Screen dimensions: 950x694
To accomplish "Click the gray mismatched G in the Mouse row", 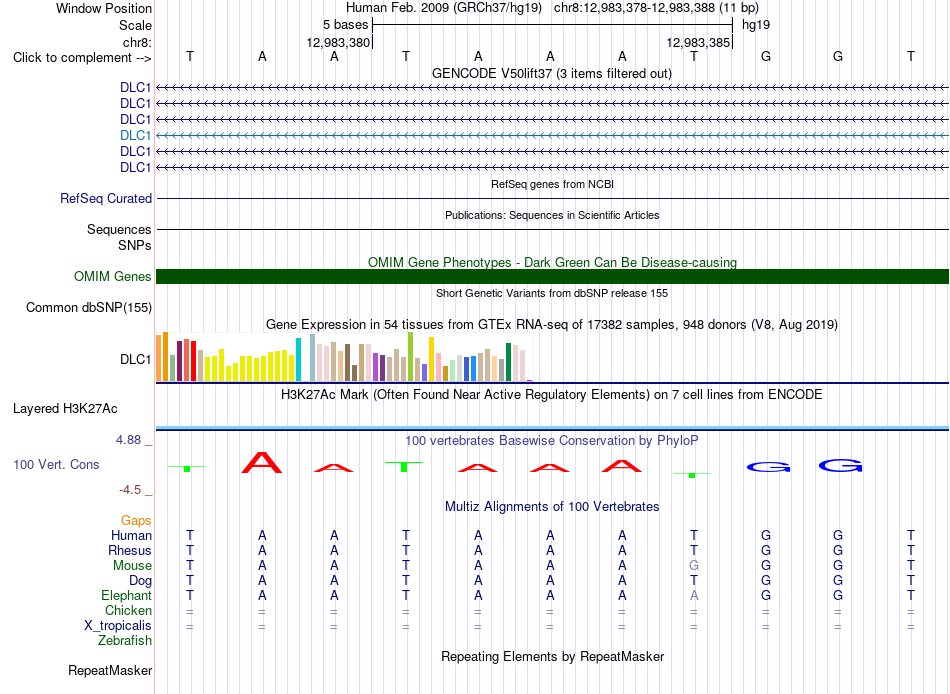I will point(694,566).
